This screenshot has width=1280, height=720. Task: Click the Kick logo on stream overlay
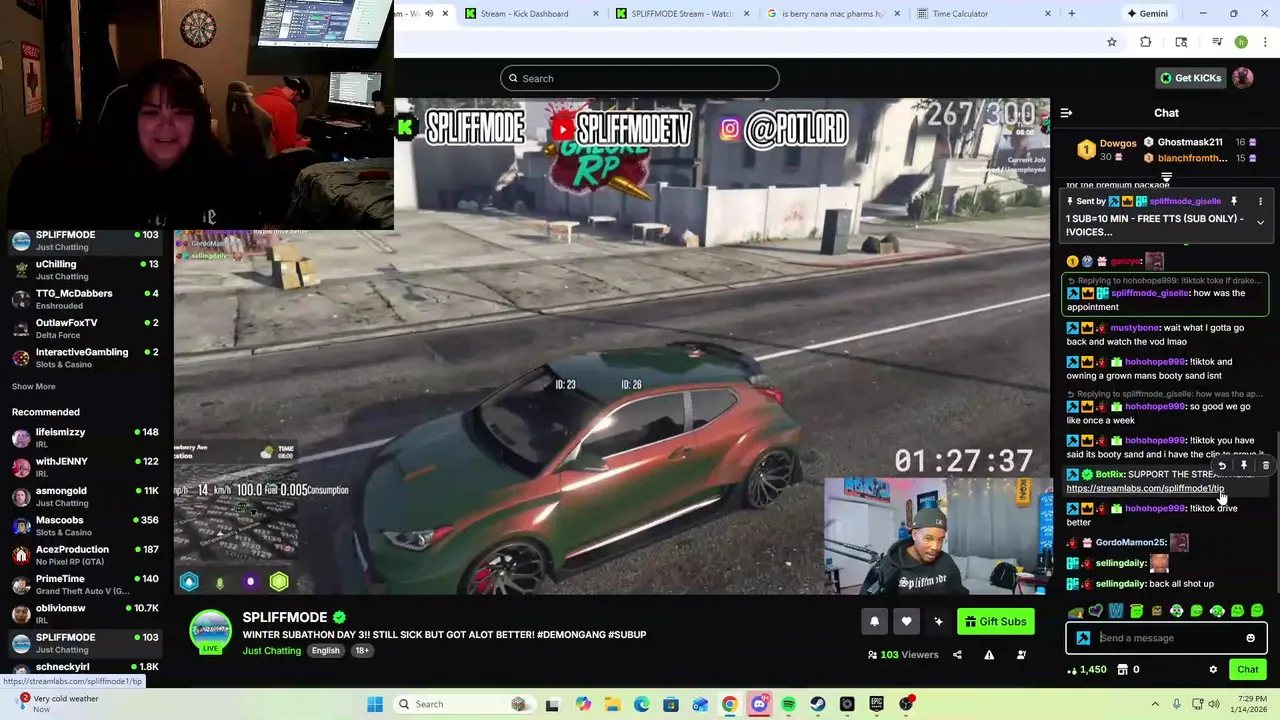(405, 127)
